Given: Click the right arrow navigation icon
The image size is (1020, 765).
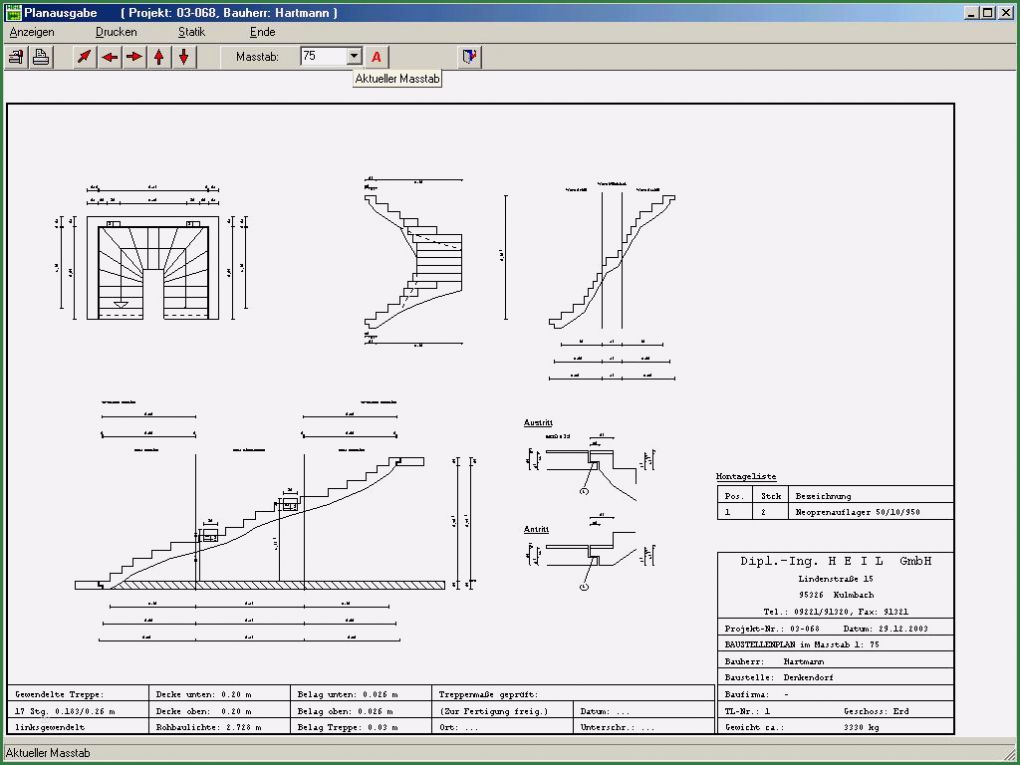Looking at the screenshot, I should (136, 56).
